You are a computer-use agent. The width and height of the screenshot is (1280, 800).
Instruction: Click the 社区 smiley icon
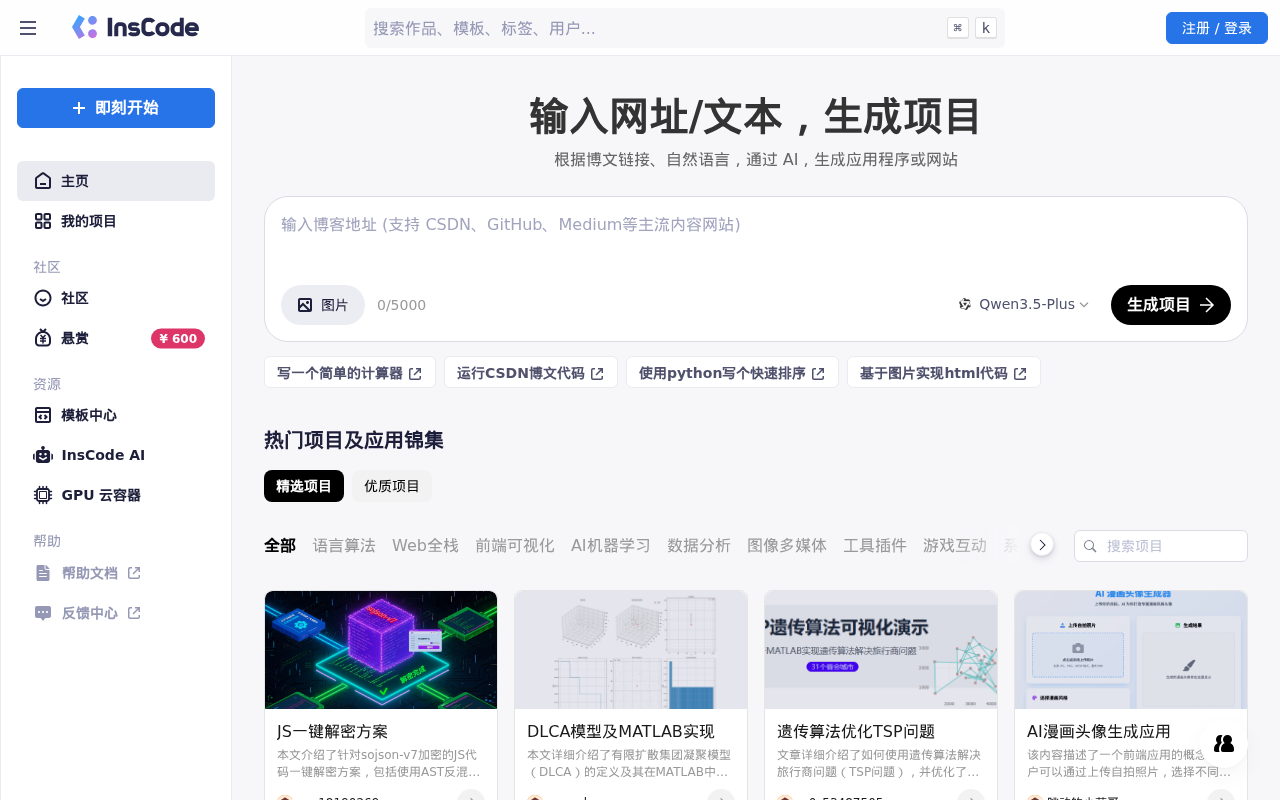[43, 298]
